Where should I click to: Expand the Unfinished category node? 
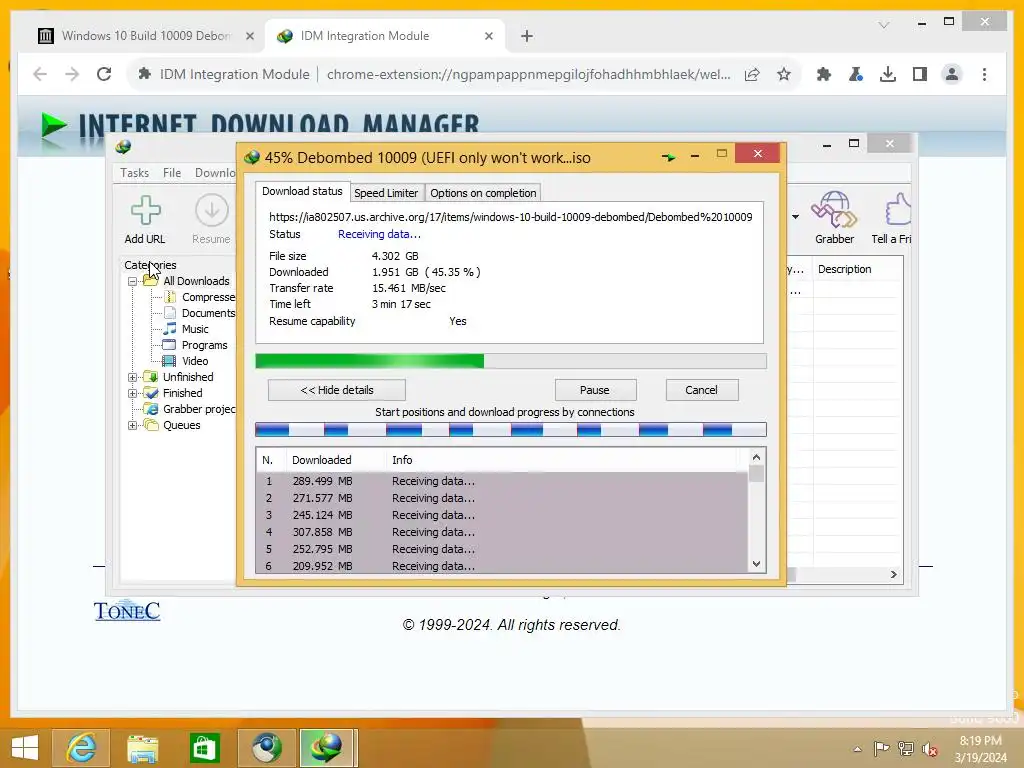[x=133, y=377]
